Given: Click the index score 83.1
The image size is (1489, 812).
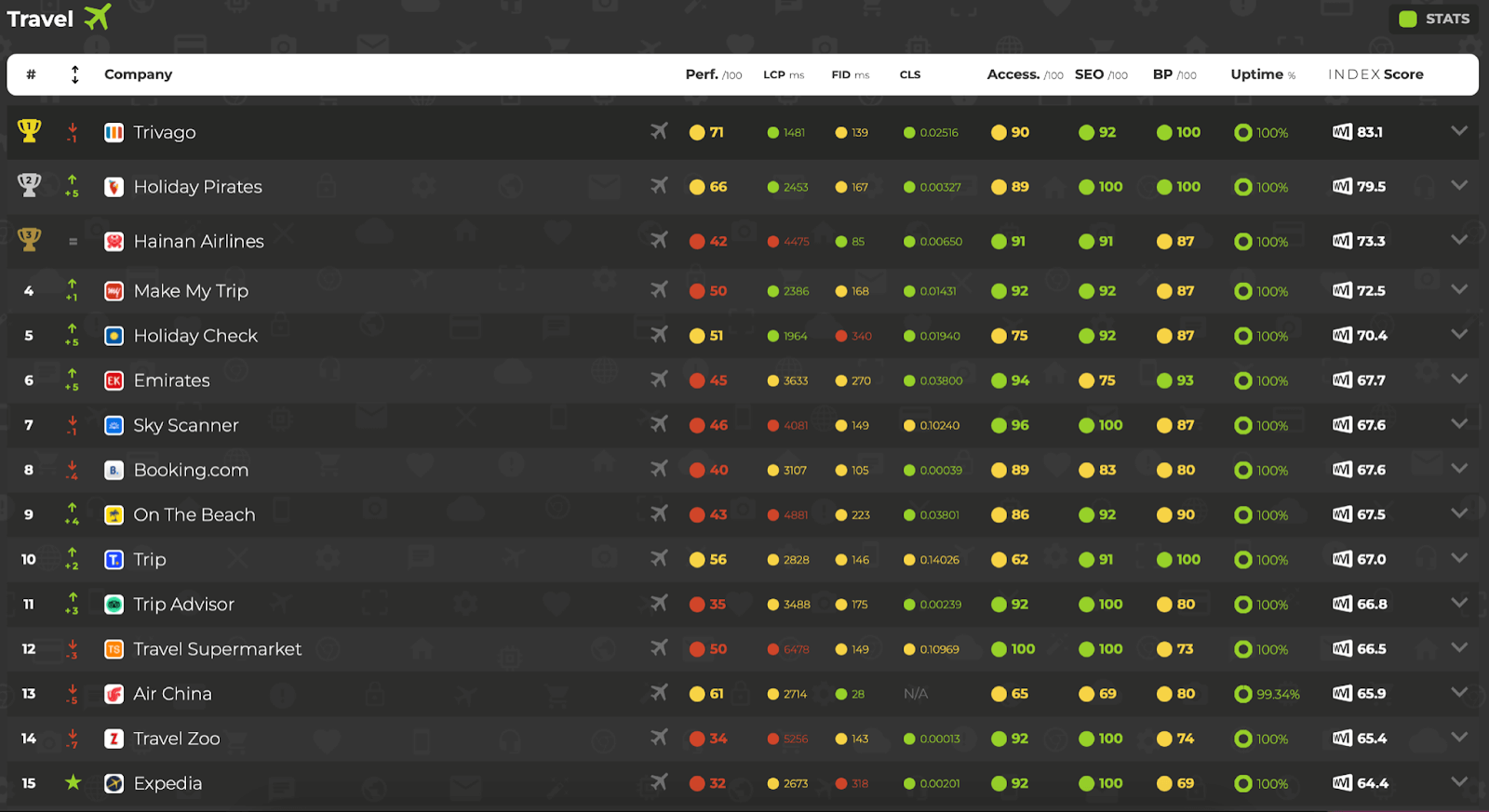Looking at the screenshot, I should (1370, 132).
